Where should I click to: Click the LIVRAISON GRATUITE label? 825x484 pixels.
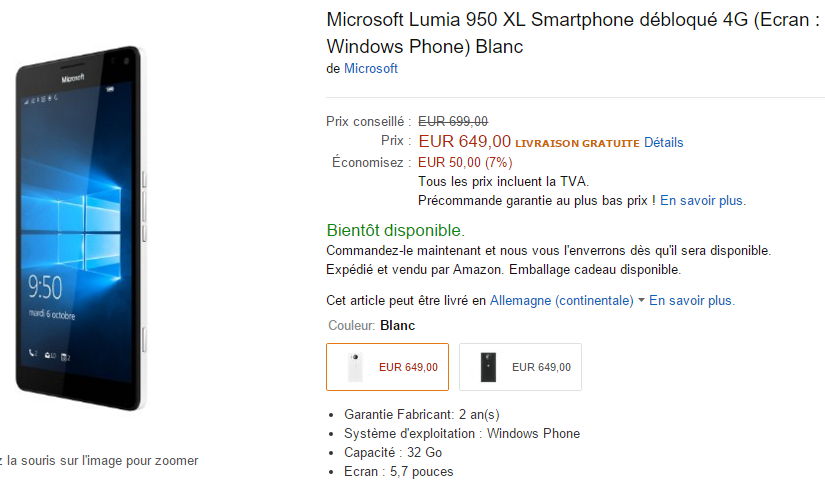pos(577,143)
